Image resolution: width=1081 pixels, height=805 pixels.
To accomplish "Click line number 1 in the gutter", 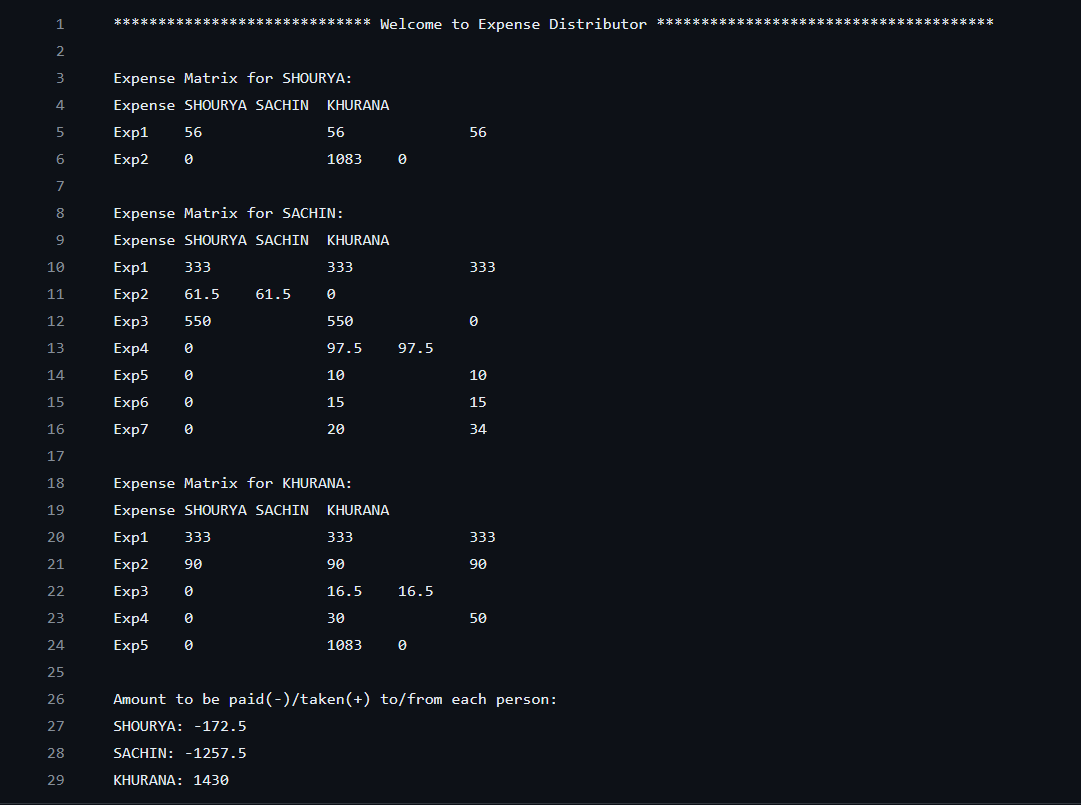I will (59, 24).
